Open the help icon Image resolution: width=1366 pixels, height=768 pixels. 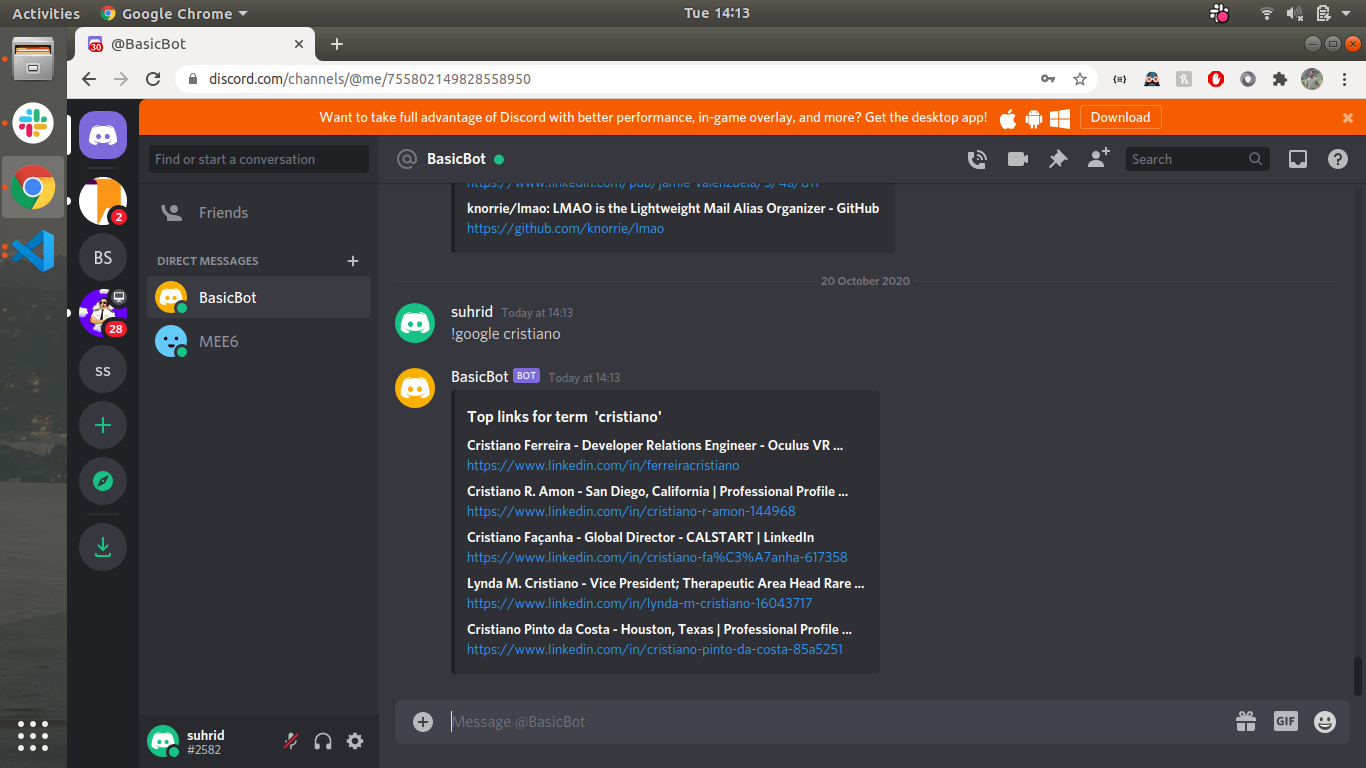1338,159
